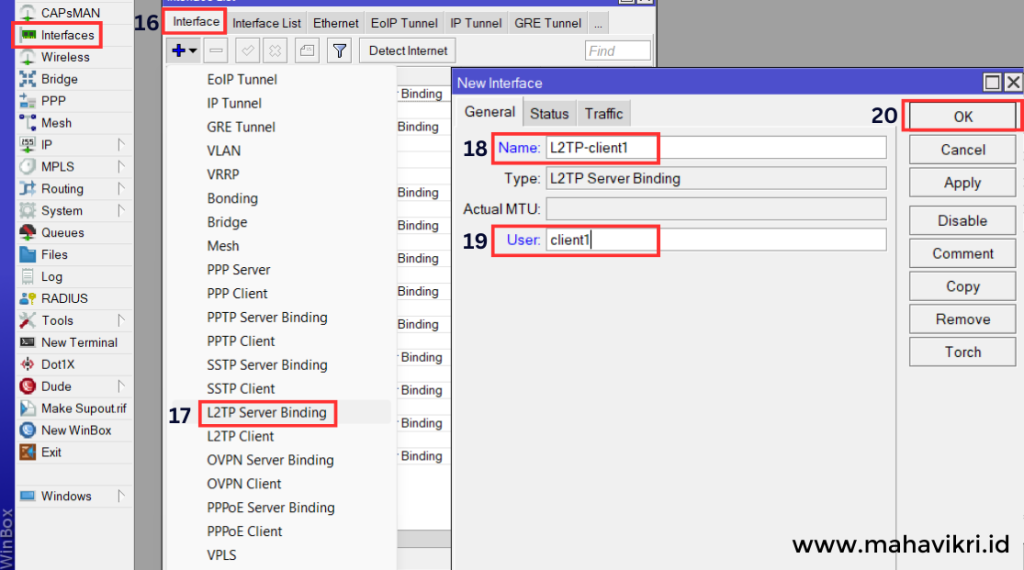Image resolution: width=1024 pixels, height=570 pixels.
Task: Open Interfaces in the sidebar
Action: [x=67, y=35]
